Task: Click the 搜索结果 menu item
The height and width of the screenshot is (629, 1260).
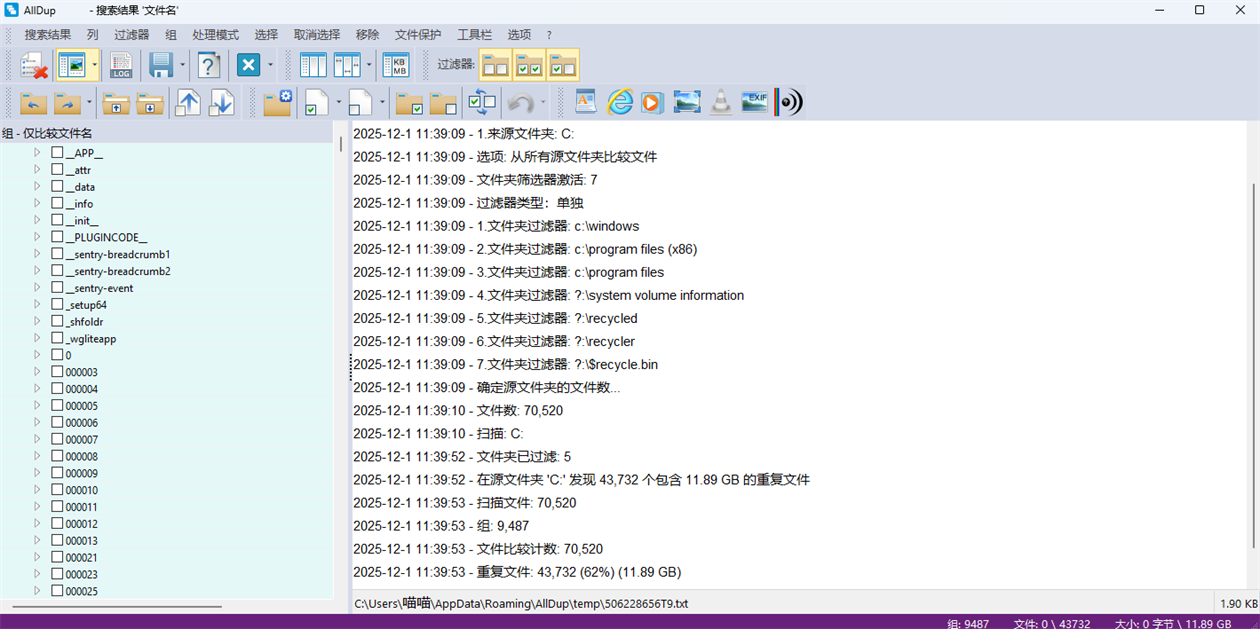Action: (46, 34)
